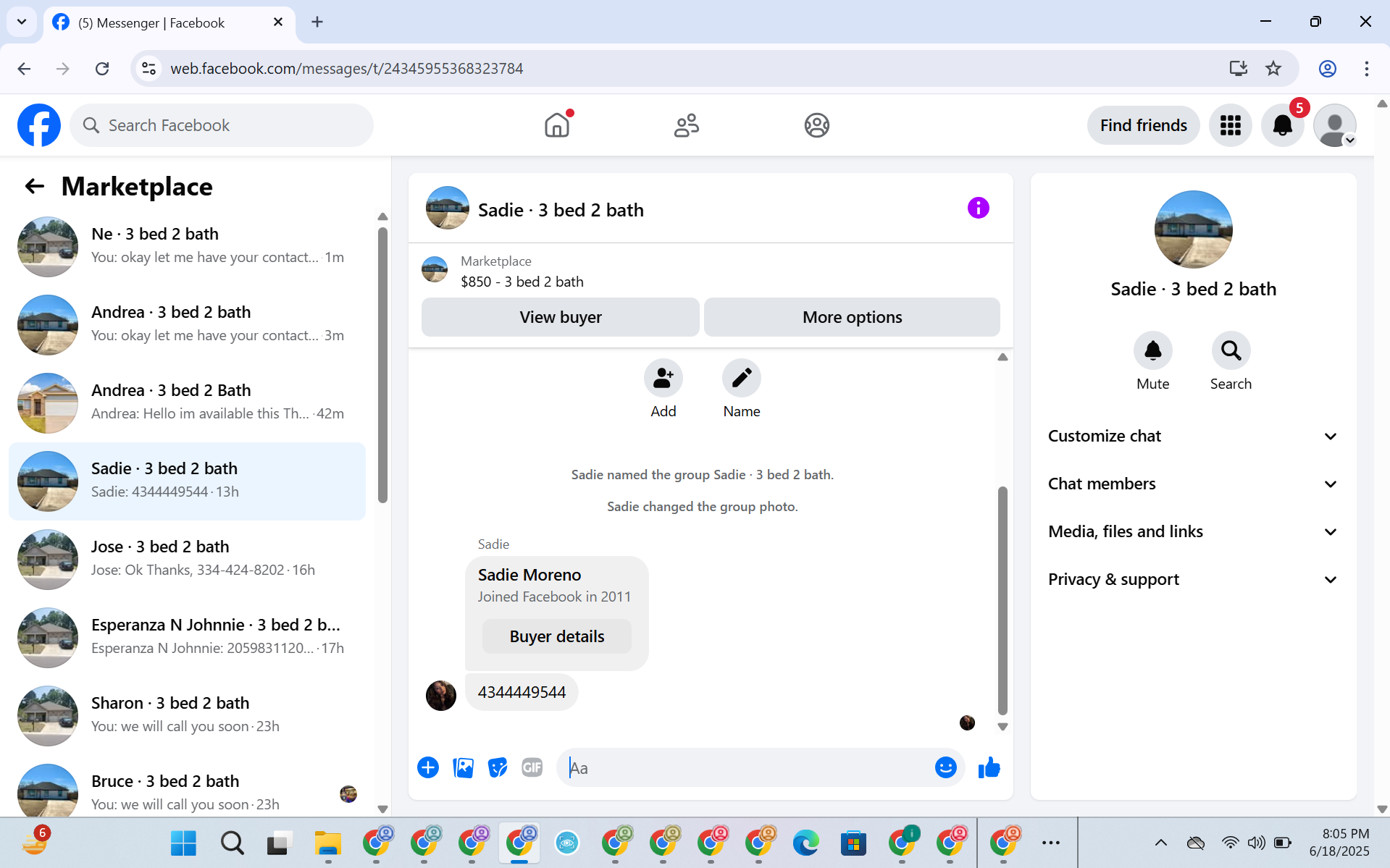
Task: Attach a photo with the image icon
Action: (x=463, y=767)
